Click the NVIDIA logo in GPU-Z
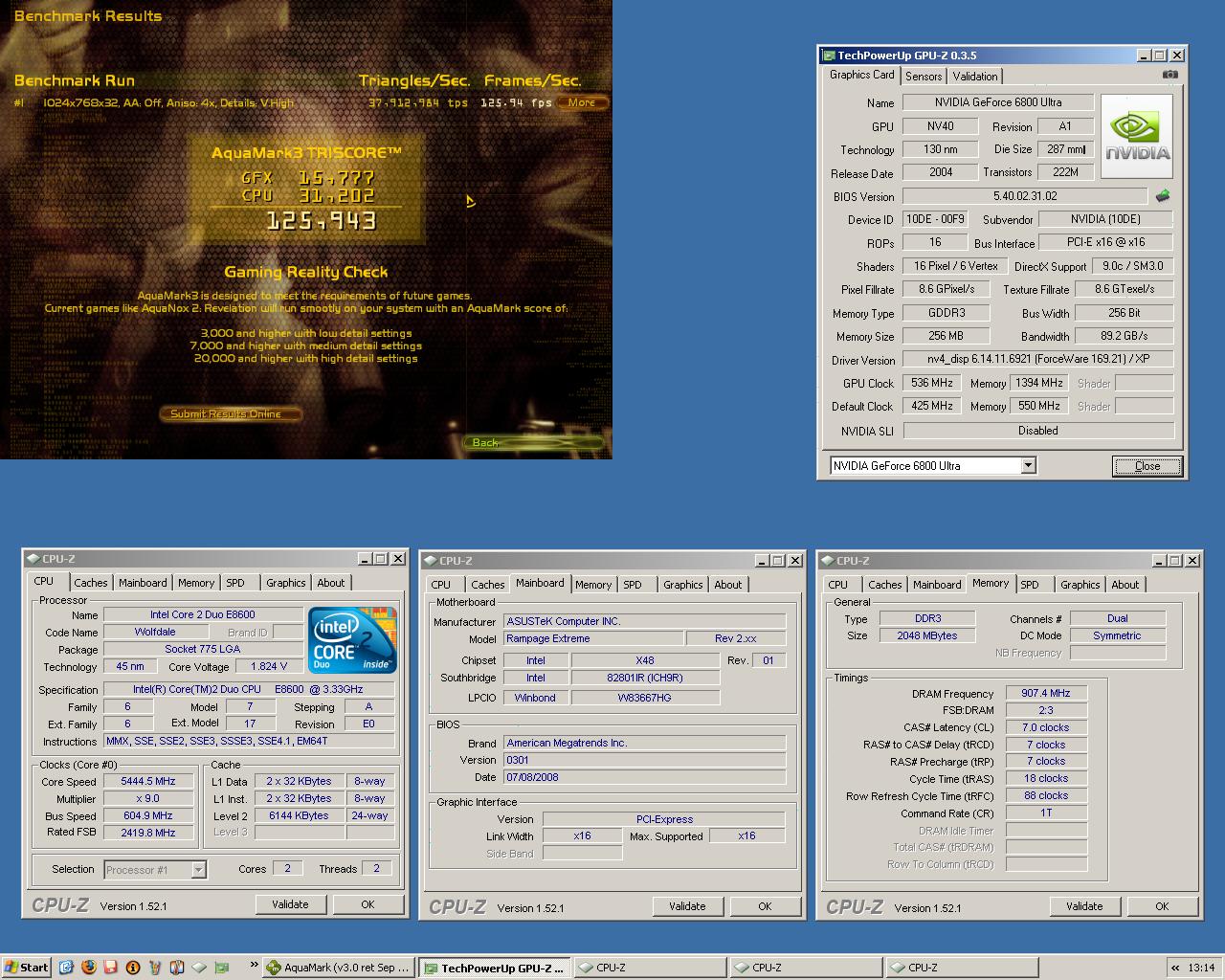This screenshot has height=980, width=1225. (1137, 137)
